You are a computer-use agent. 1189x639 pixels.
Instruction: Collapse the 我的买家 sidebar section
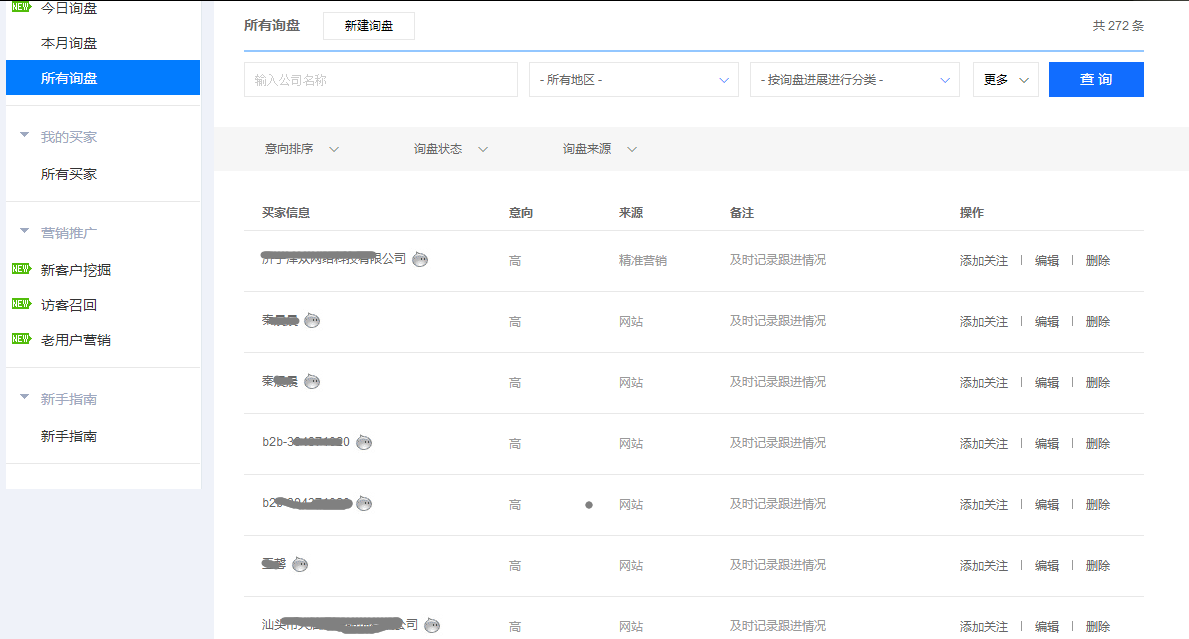[x=25, y=136]
